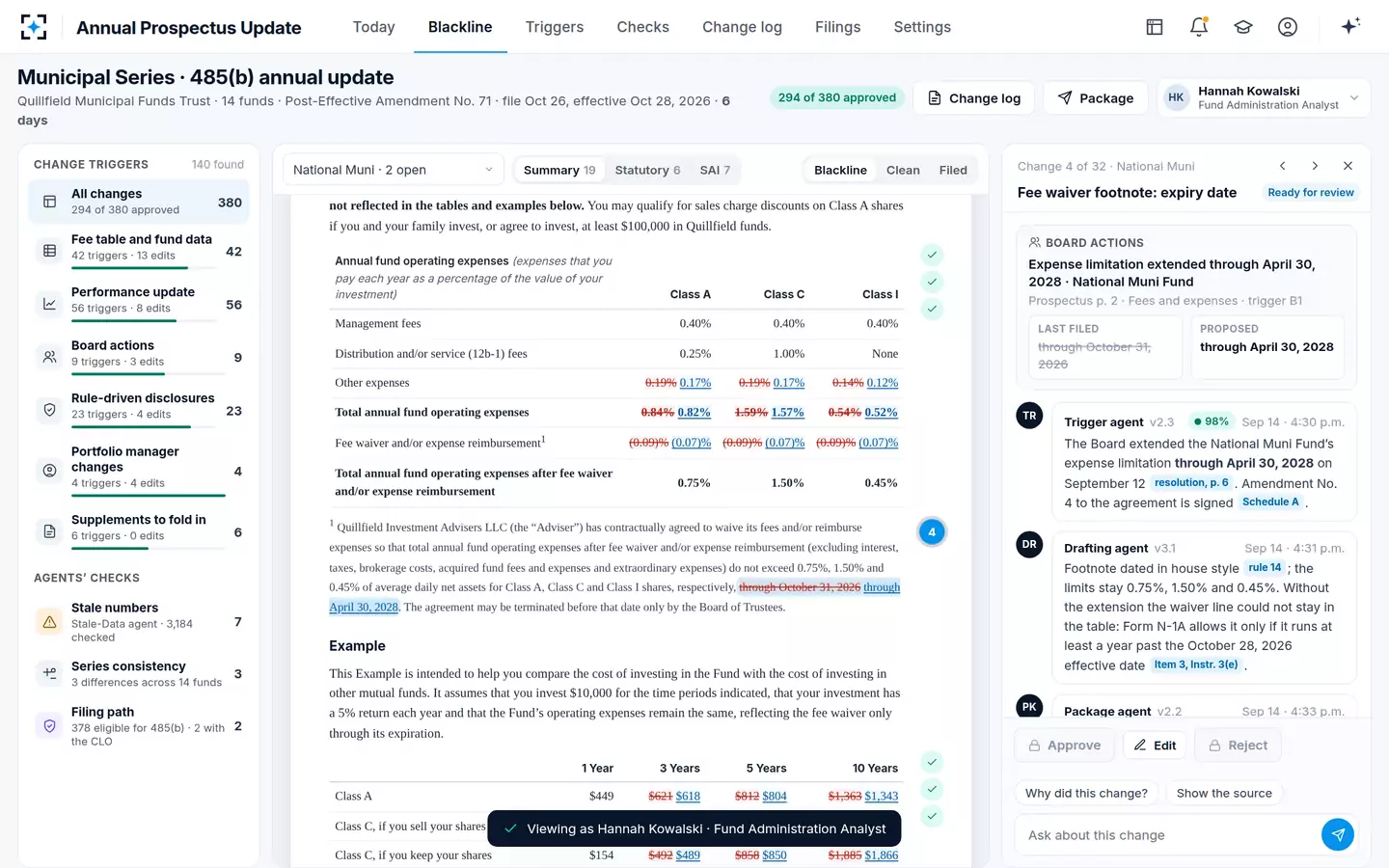Choose the Portfolio manager changes icon
The image size is (1389, 868).
(49, 471)
